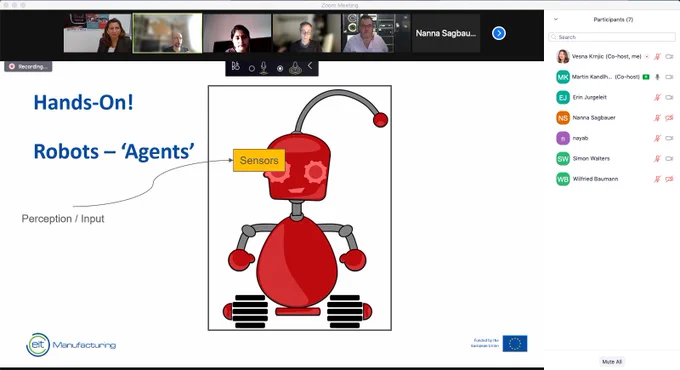
Task: Click the recording dot next to Vesna Krnjic
Action: coord(647,56)
